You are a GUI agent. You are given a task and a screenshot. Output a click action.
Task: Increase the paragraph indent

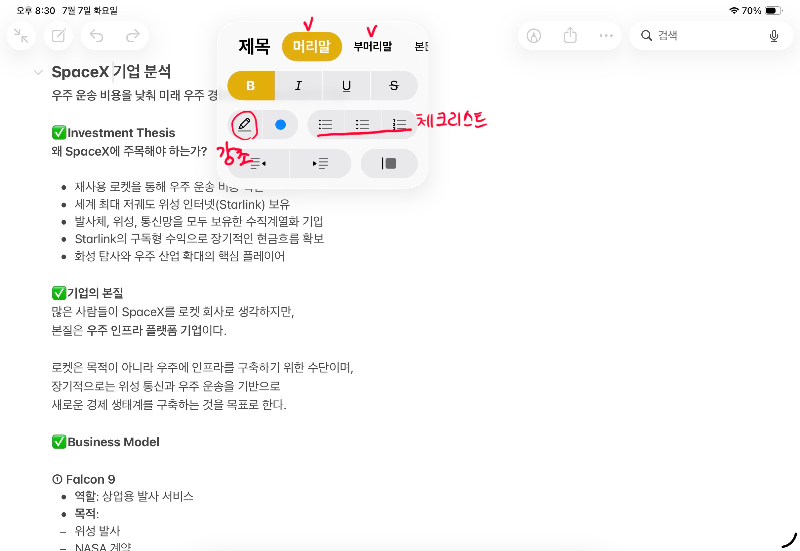[x=320, y=163]
